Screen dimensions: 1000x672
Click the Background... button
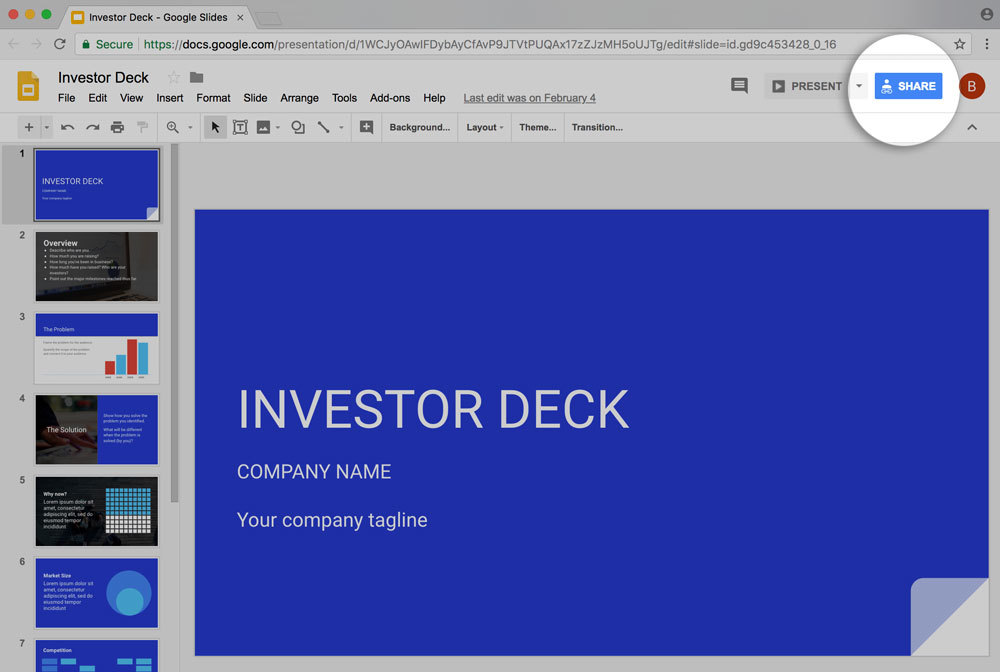[x=420, y=128]
